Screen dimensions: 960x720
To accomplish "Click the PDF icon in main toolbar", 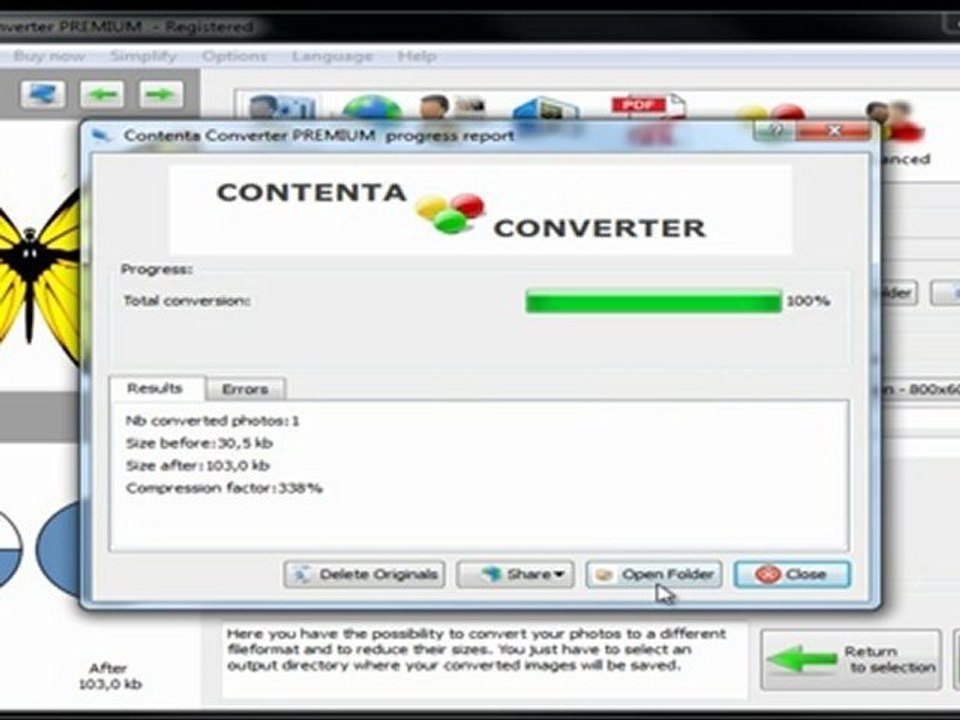I will (x=648, y=107).
